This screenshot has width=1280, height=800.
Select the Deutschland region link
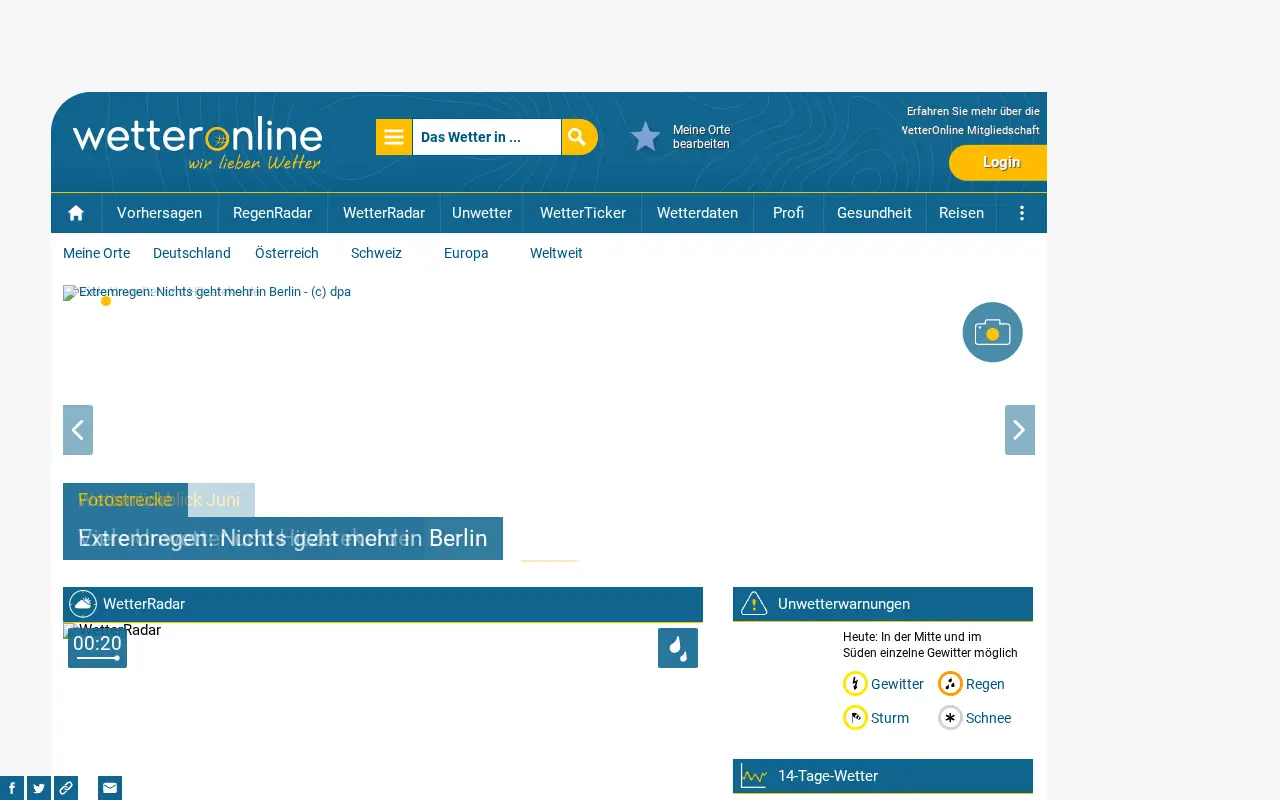(192, 253)
